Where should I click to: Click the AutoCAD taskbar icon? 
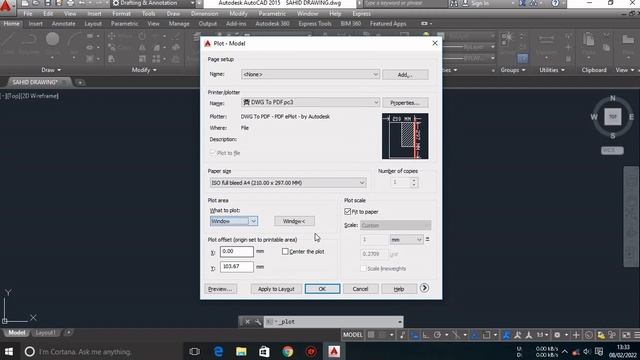click(x=334, y=351)
